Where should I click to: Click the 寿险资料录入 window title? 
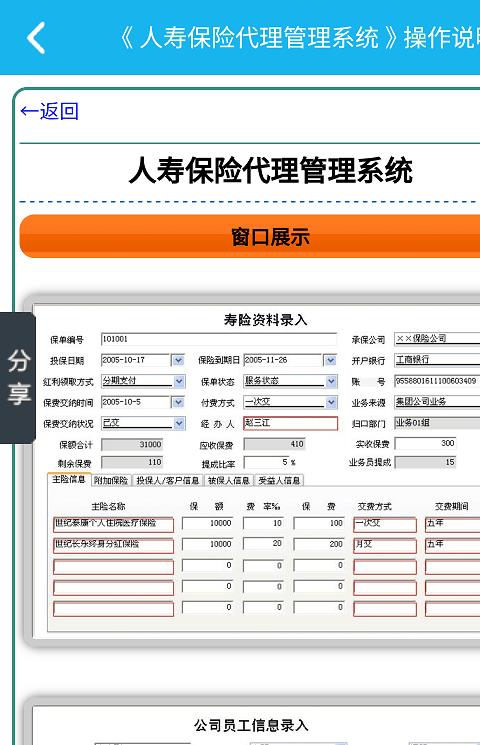[265, 320]
